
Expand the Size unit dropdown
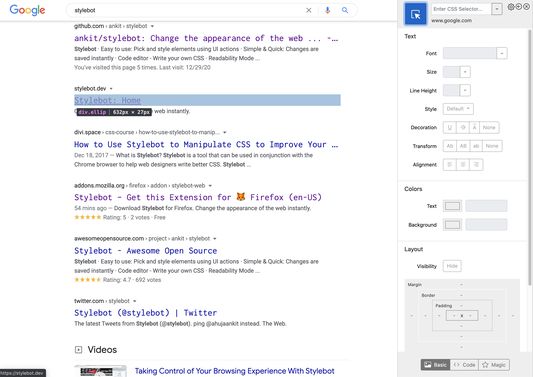(x=465, y=72)
